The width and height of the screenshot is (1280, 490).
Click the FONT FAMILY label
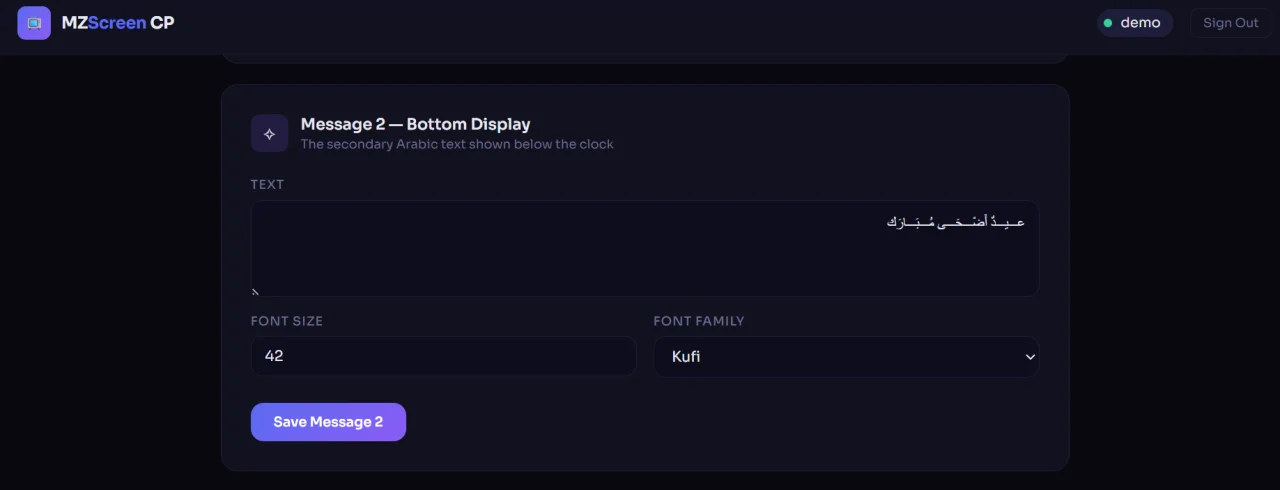pyautogui.click(x=699, y=321)
